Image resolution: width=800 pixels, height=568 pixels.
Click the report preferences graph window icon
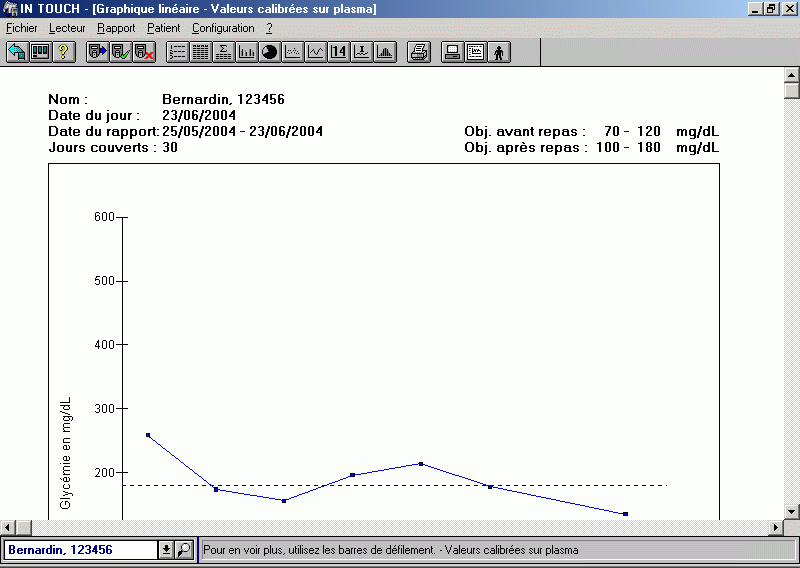pos(476,52)
